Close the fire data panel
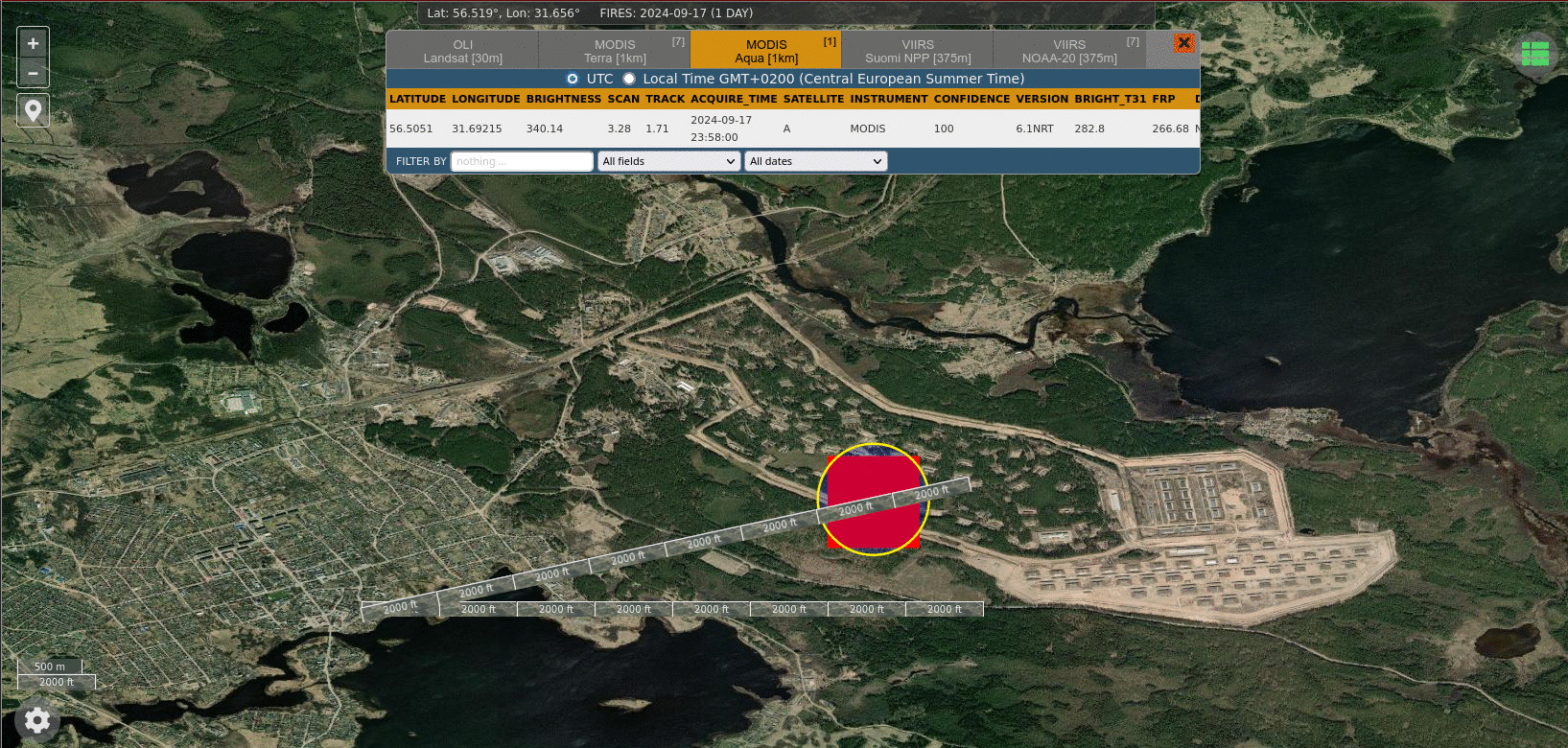Viewport: 1568px width, 748px height. pos(1183,43)
